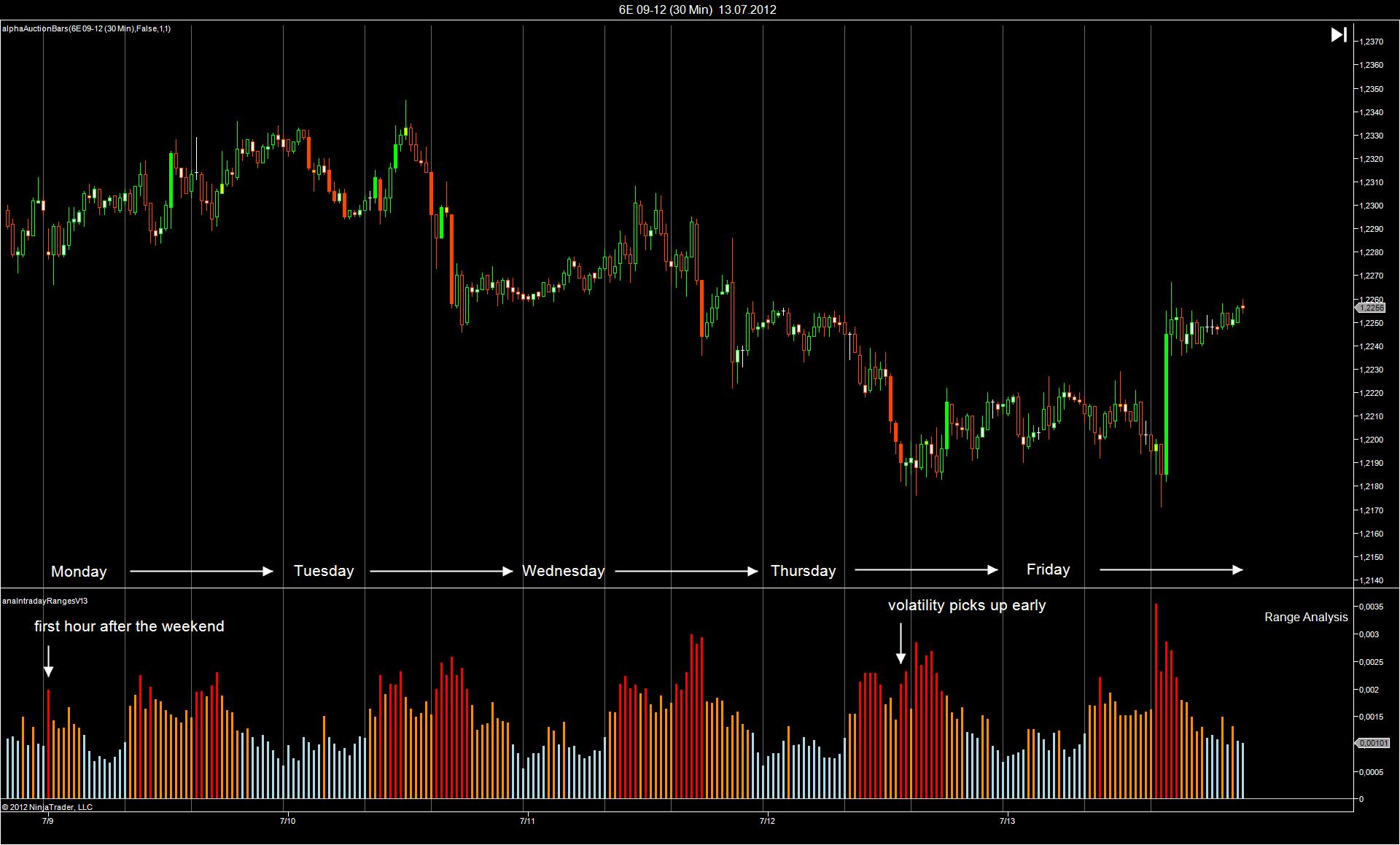1400x845 pixels.
Task: Click the 7/13 date axis label
Action: [x=1007, y=821]
